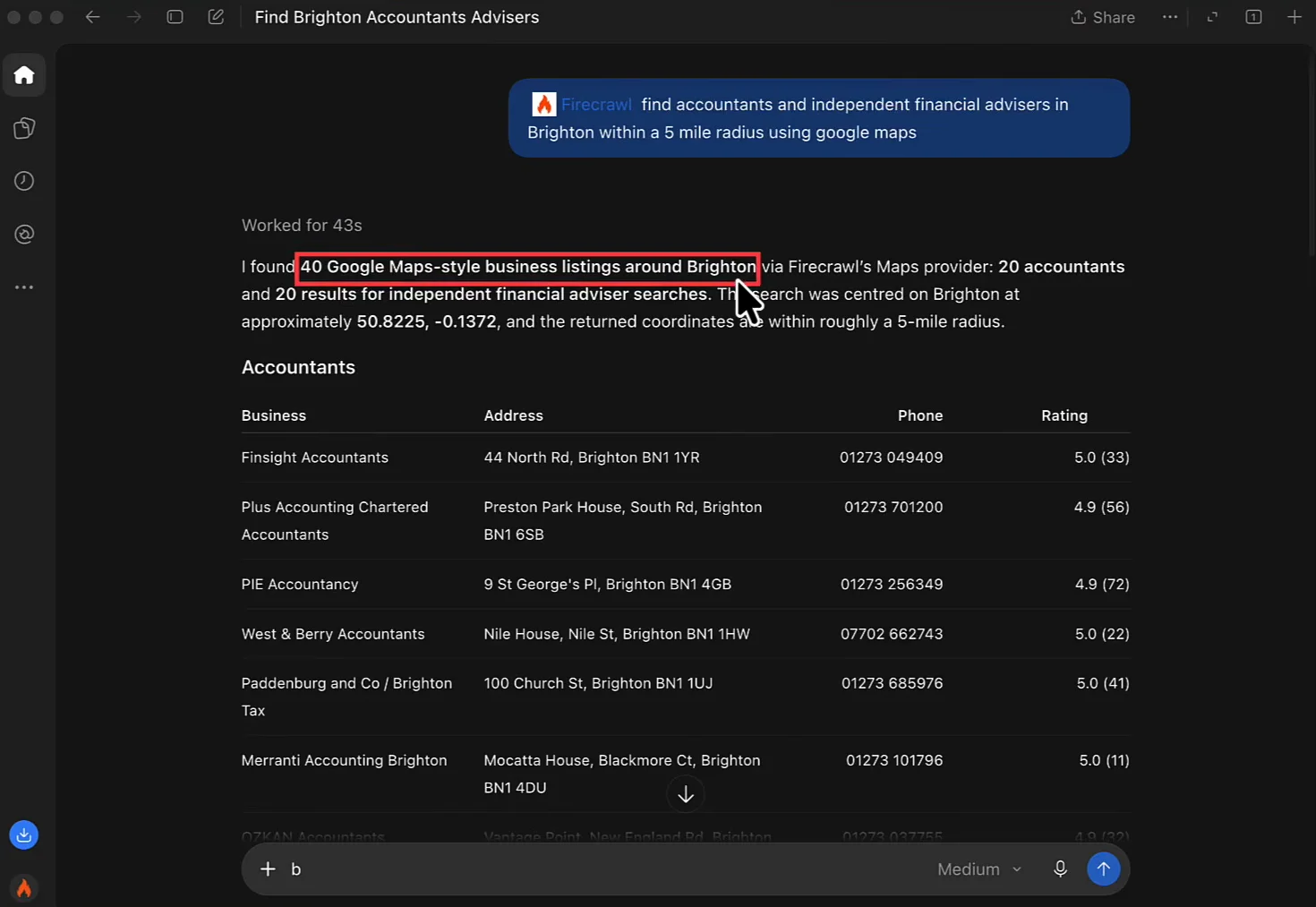The image size is (1316, 907).
Task: Click the flame icon at sidebar bottom
Action: tap(24, 888)
